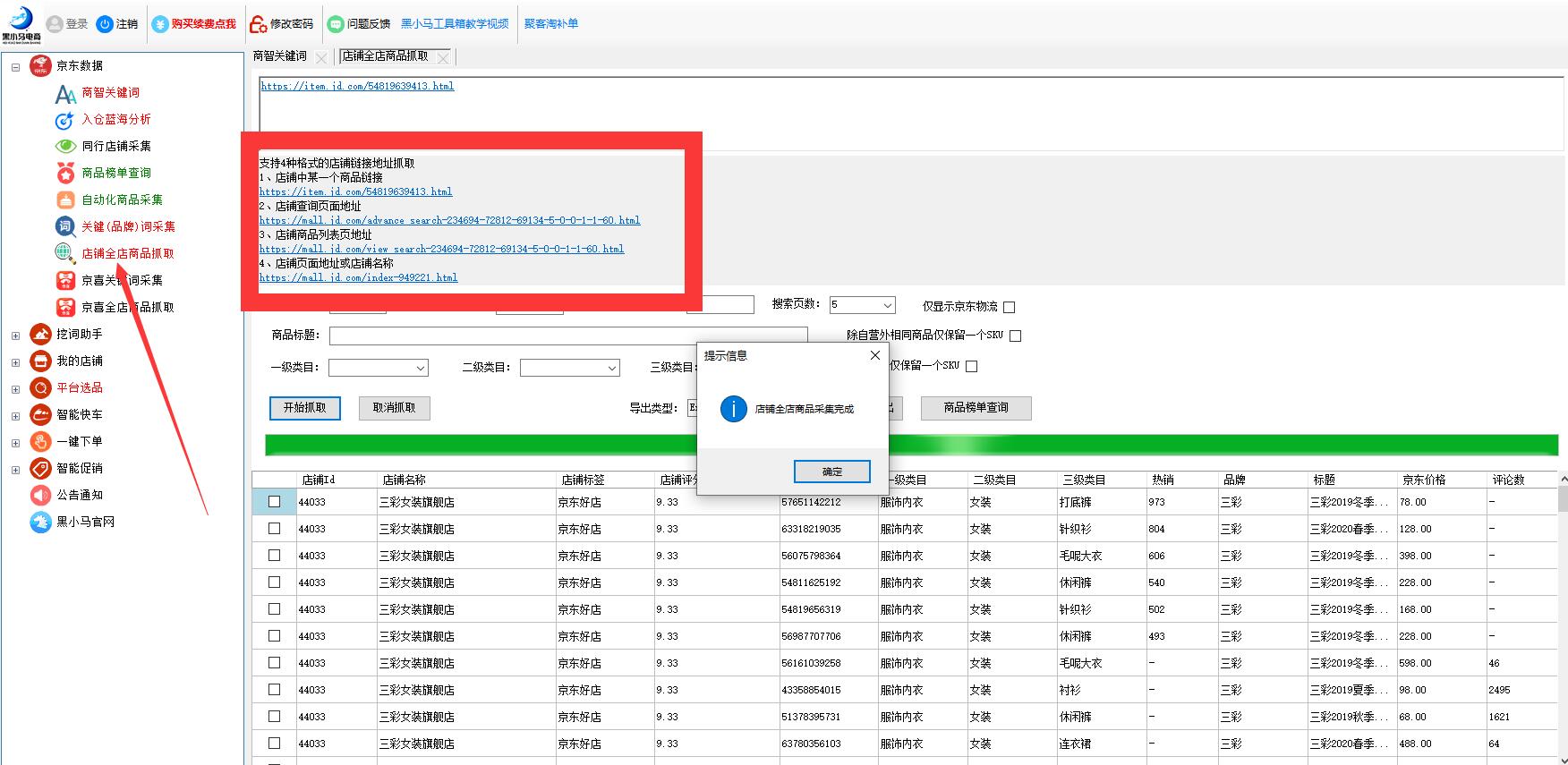Click the 我的店铺 store icon
This screenshot has height=765, width=1568.
[40, 361]
